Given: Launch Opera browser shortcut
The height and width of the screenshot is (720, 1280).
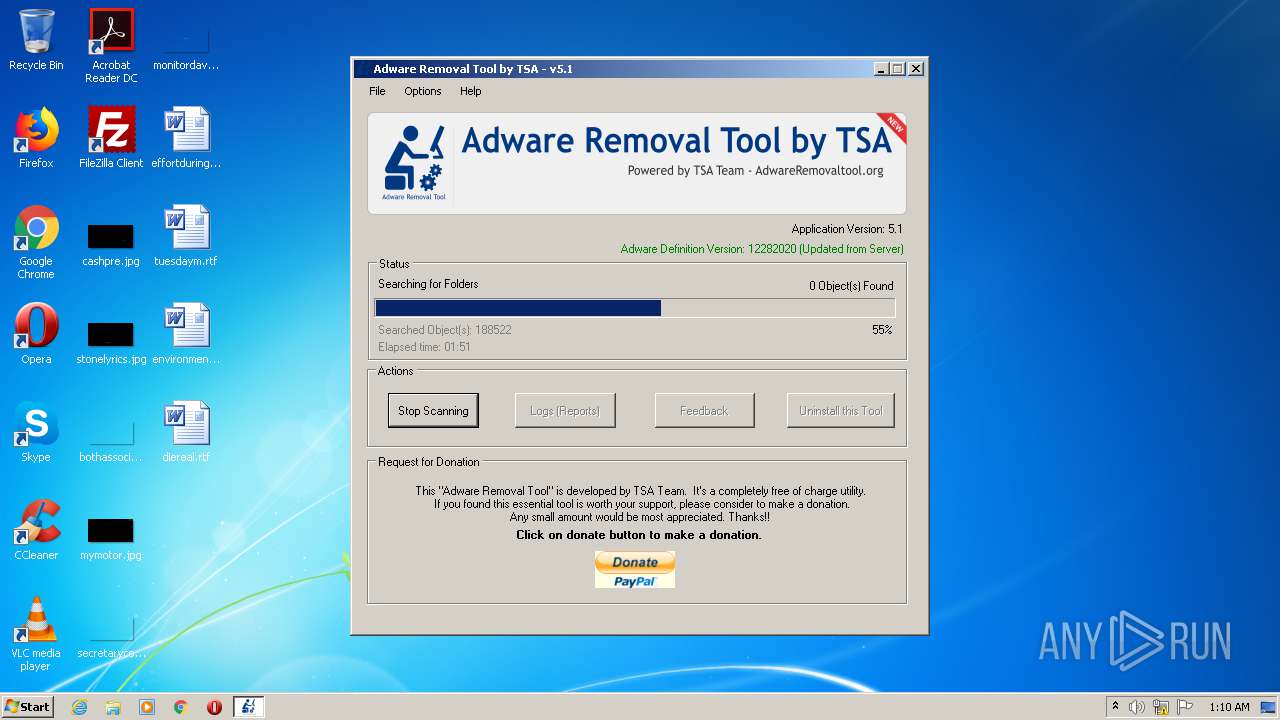Looking at the screenshot, I should pos(36,334).
